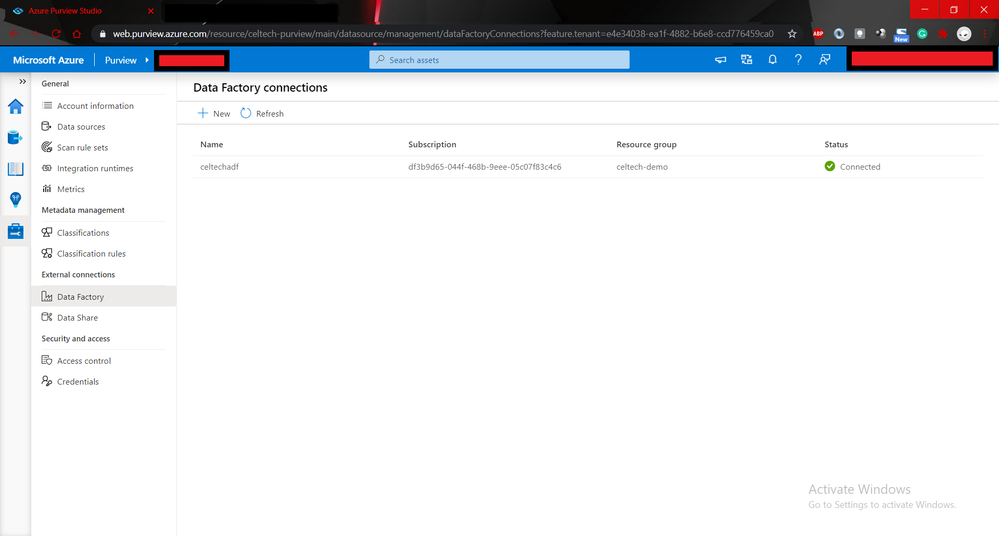
Task: Open the Home icon in left rail
Action: click(15, 106)
